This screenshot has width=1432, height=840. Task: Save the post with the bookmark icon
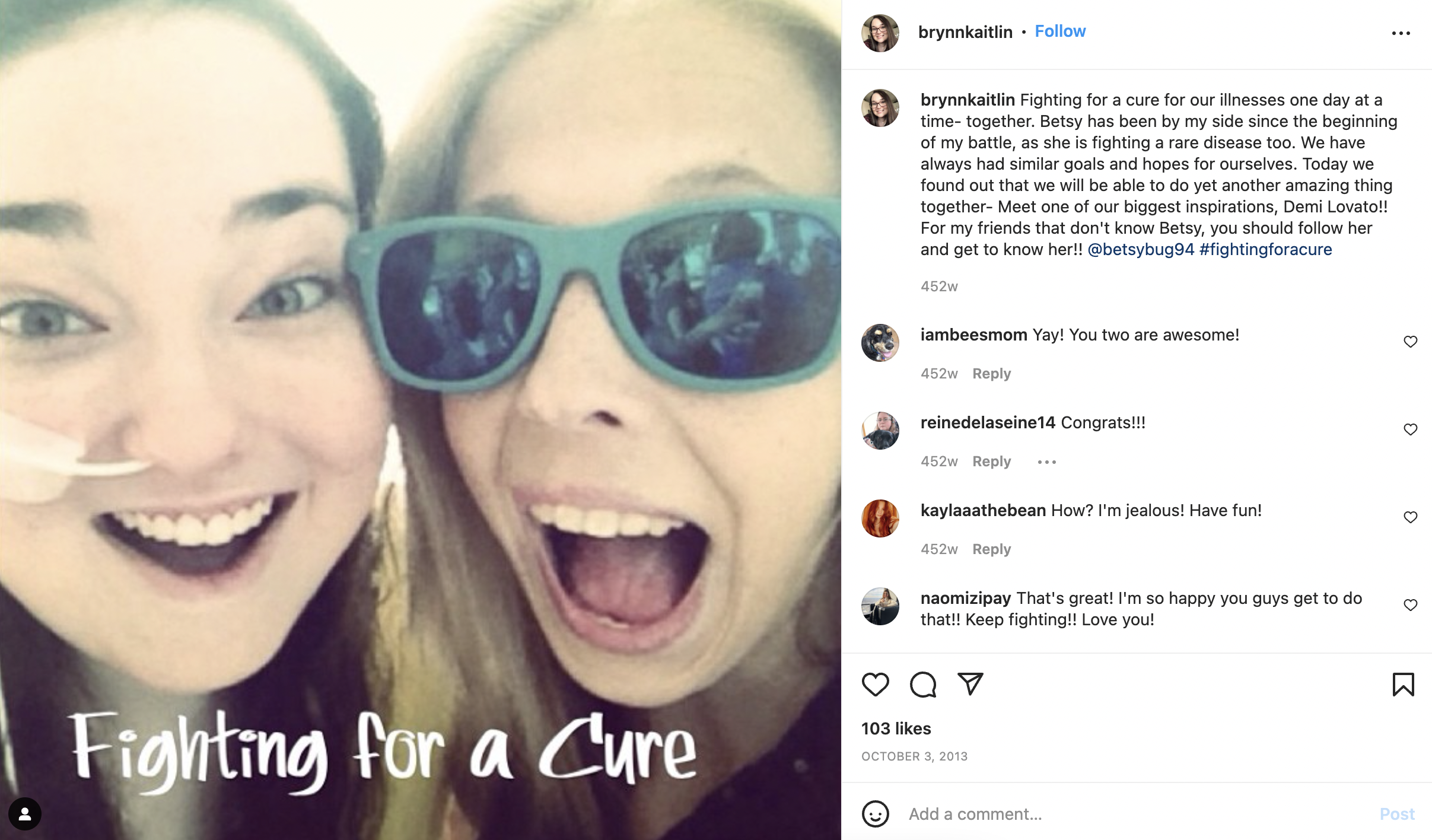(x=1403, y=685)
